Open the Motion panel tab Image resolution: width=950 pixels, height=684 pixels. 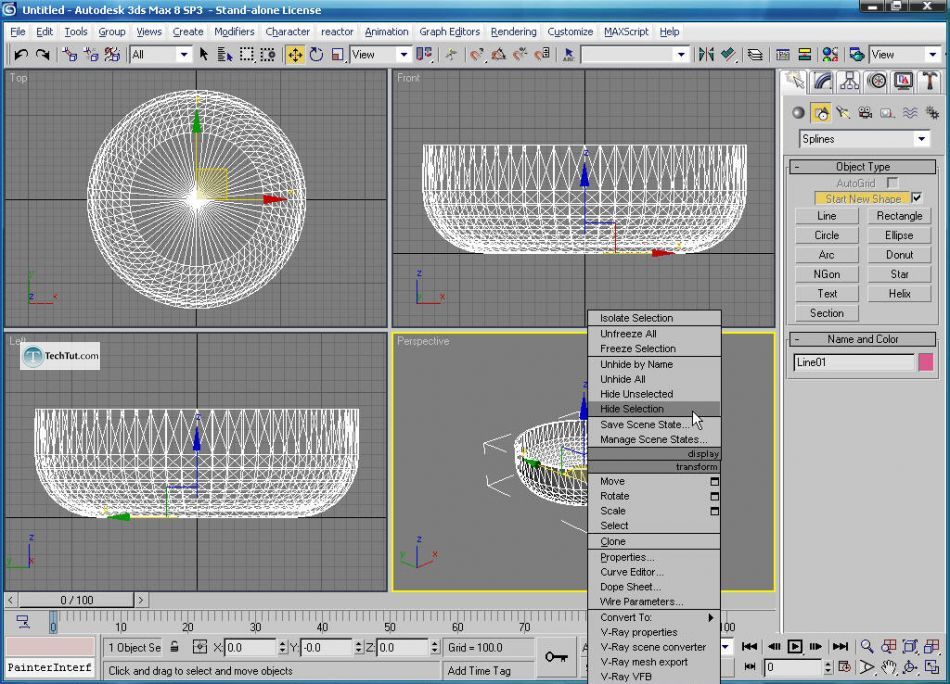click(x=877, y=81)
